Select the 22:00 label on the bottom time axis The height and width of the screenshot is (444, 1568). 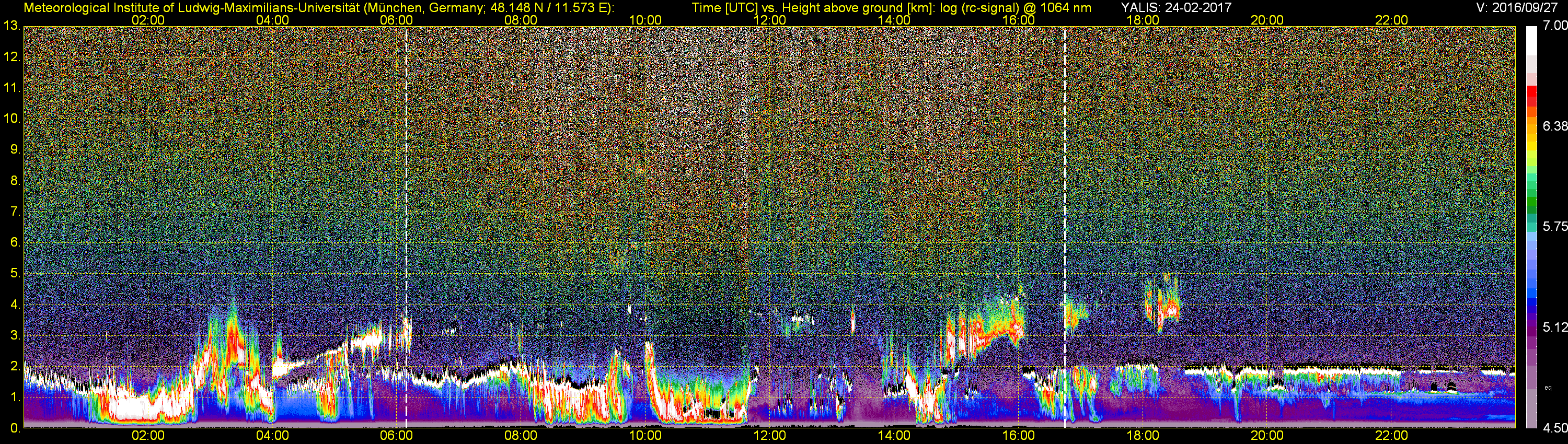(1391, 436)
